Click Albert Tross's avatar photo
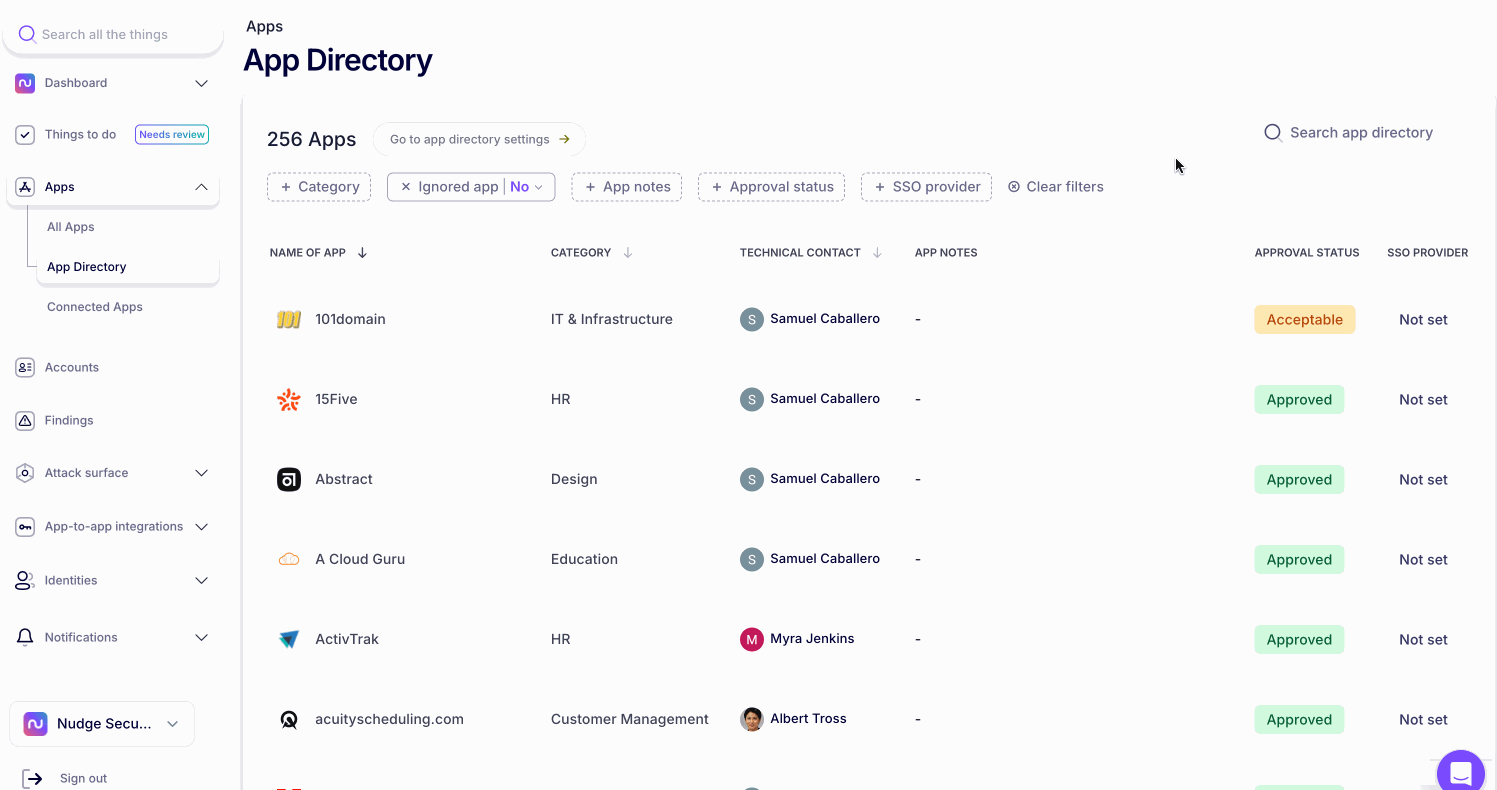Viewport: 1497px width, 790px height. [752, 719]
